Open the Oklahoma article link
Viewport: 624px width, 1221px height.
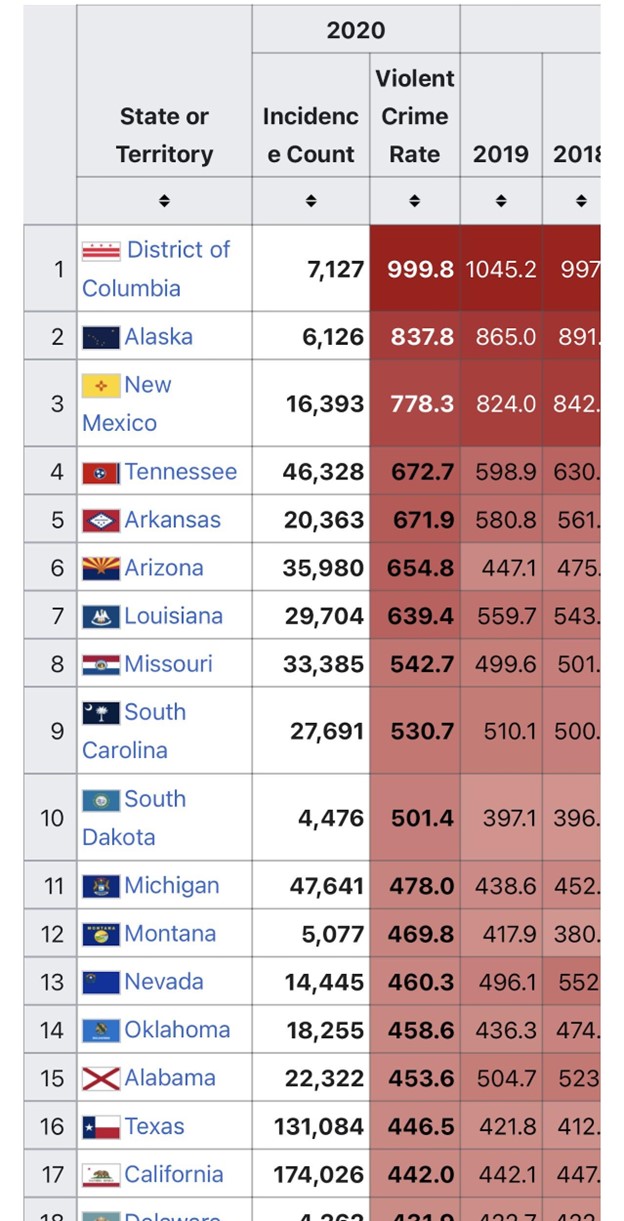(176, 1030)
